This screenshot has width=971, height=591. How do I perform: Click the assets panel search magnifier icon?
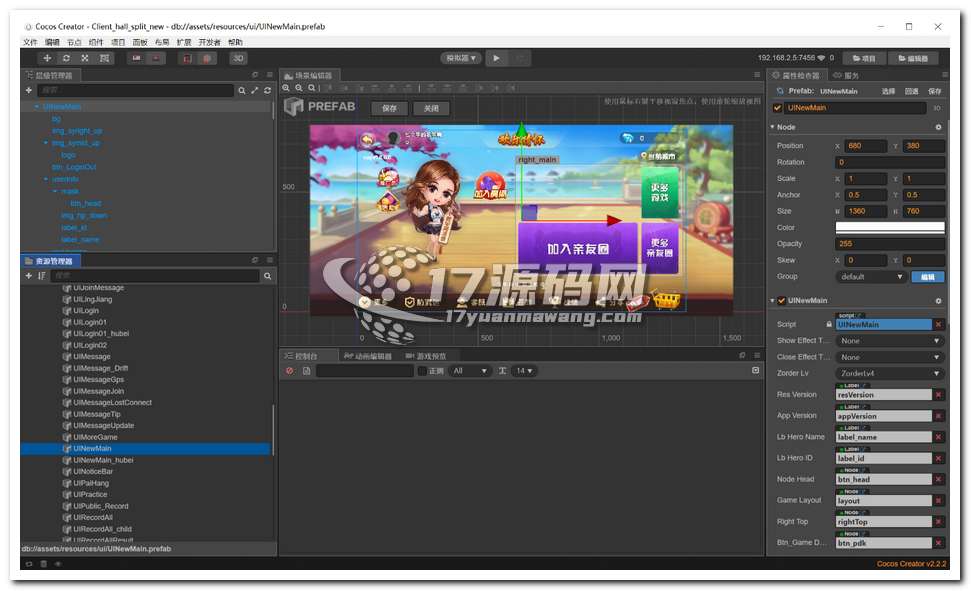tap(268, 276)
